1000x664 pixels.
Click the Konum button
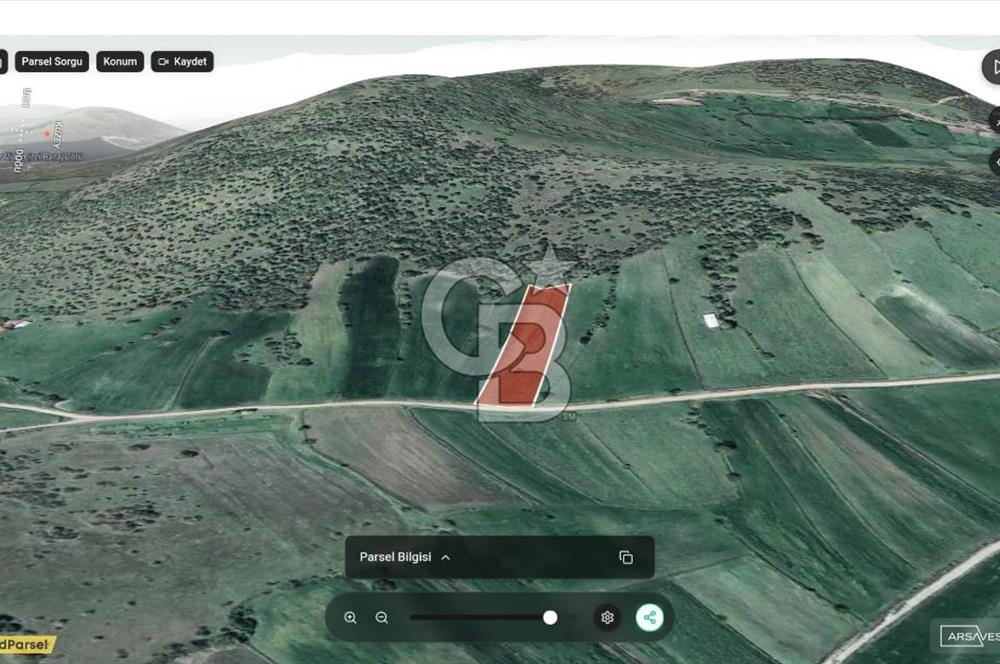click(x=120, y=61)
